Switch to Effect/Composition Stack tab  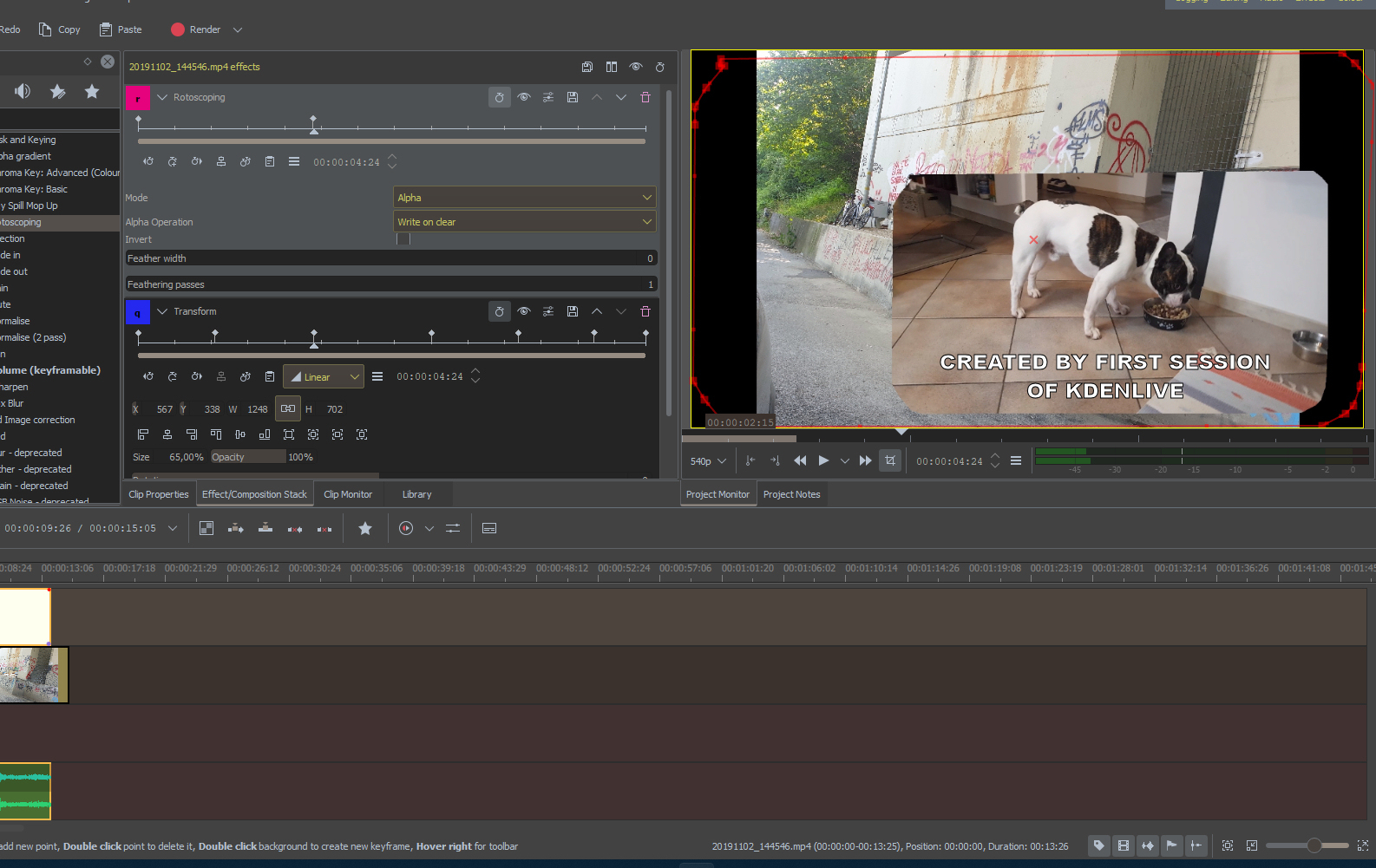(254, 494)
